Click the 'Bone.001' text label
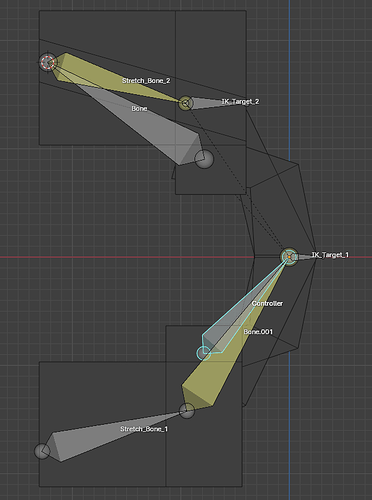This screenshot has width=372, height=500. (x=258, y=332)
